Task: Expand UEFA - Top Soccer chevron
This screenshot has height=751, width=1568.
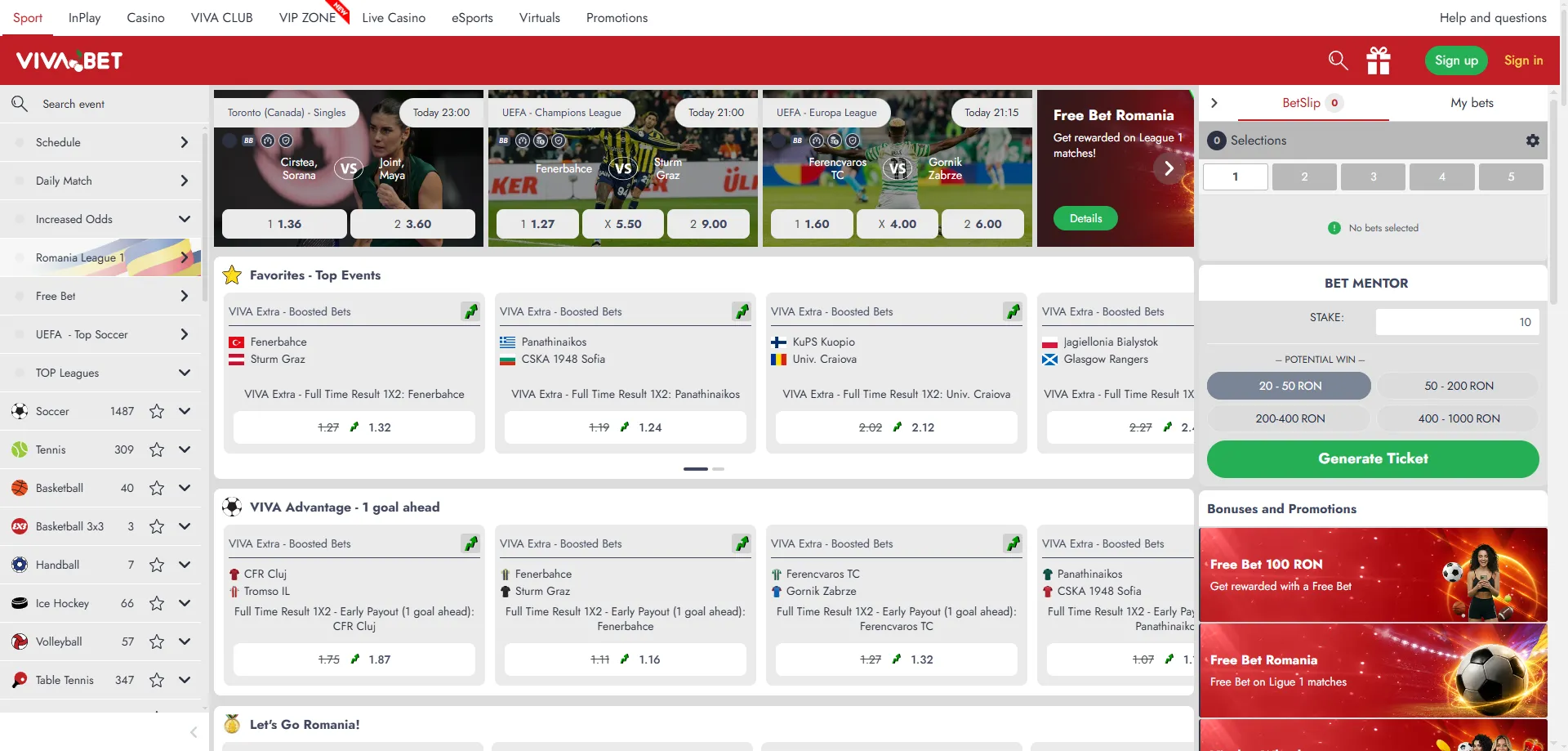Action: 185,334
